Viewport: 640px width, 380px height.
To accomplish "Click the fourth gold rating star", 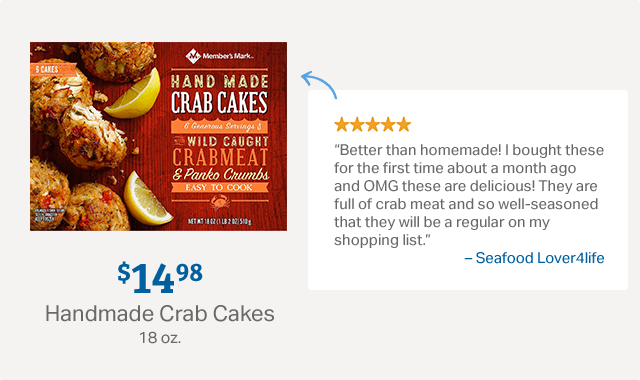I will [388, 124].
